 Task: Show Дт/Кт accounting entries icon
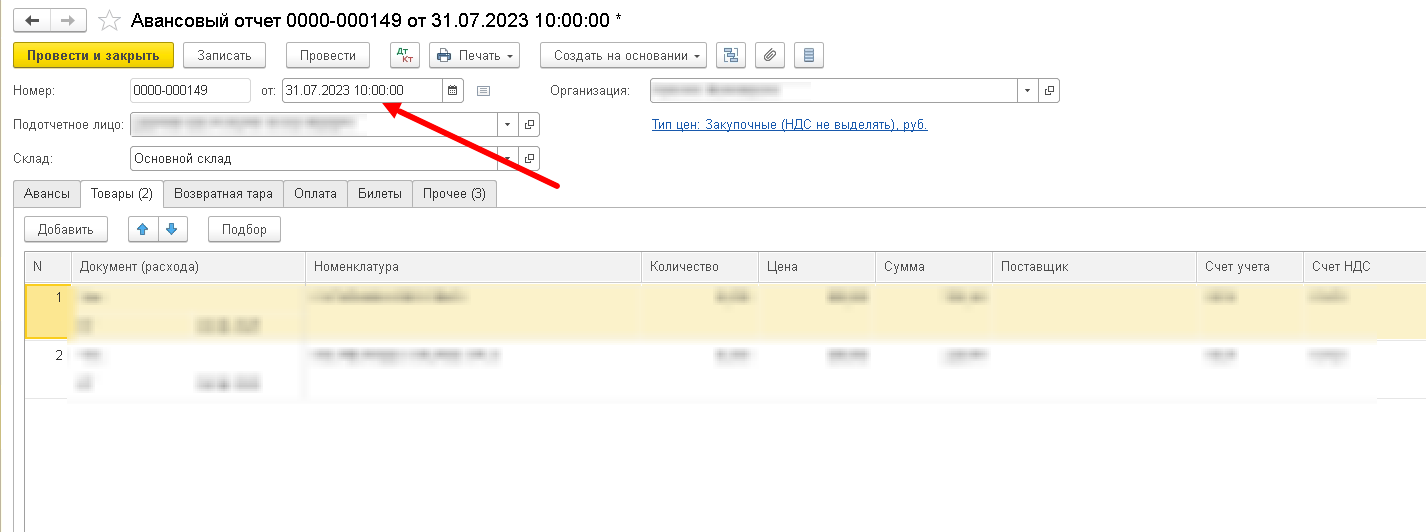(x=405, y=55)
